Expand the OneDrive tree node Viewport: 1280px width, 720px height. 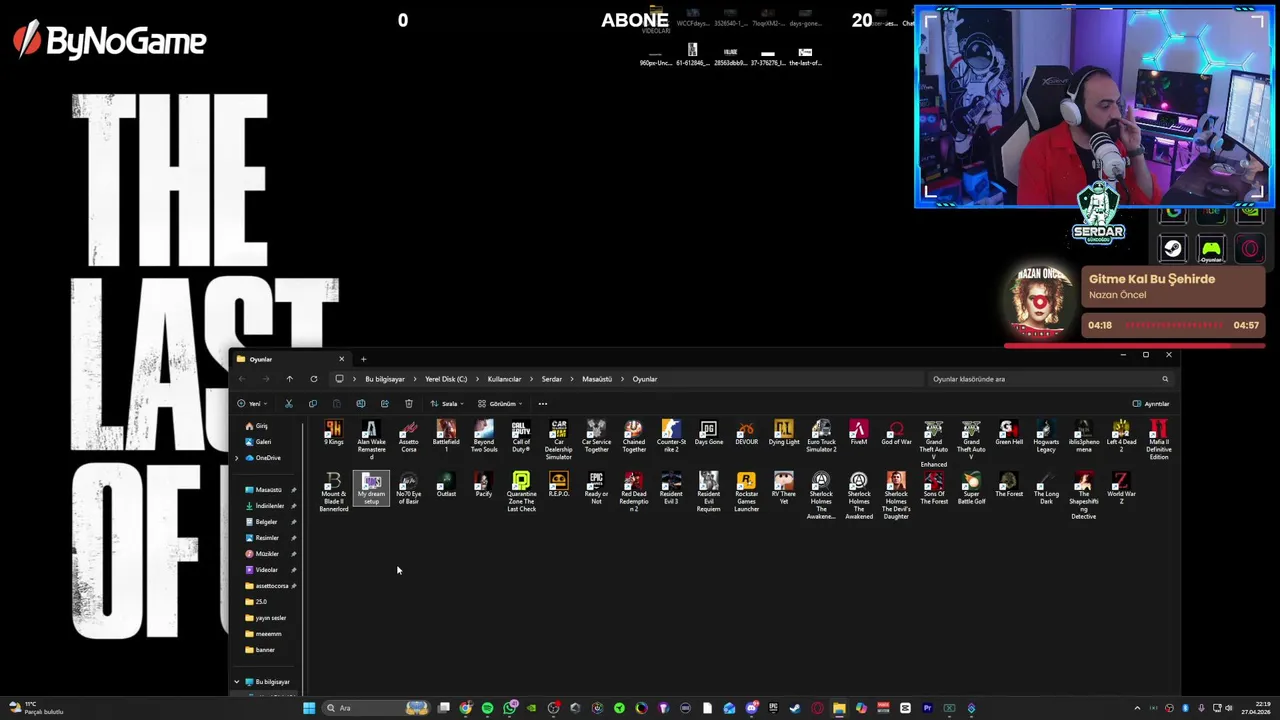tap(237, 458)
